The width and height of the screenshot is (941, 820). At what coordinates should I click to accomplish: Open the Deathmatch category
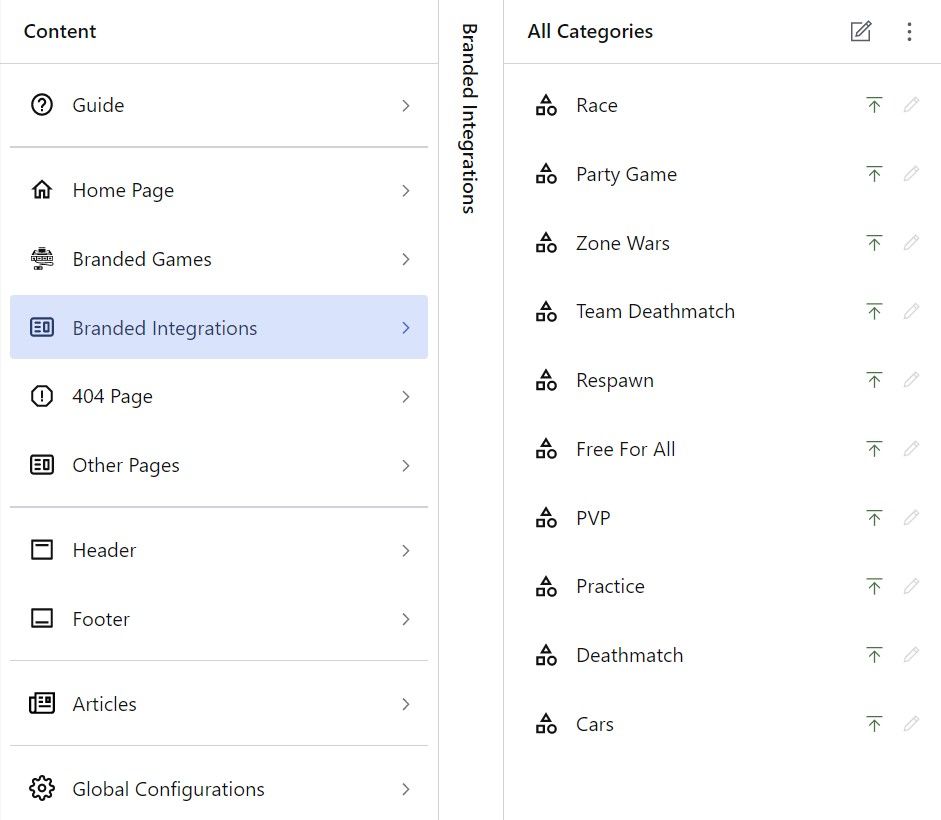[x=629, y=656]
